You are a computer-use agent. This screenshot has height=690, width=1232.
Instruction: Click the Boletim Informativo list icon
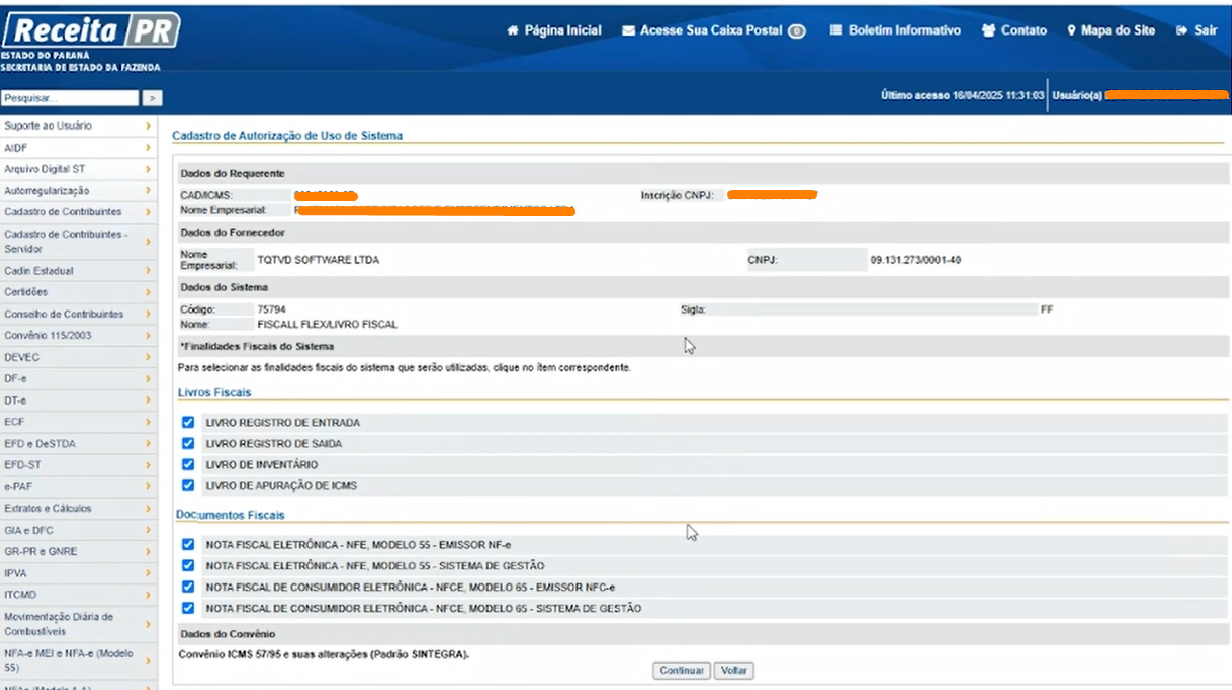click(836, 31)
